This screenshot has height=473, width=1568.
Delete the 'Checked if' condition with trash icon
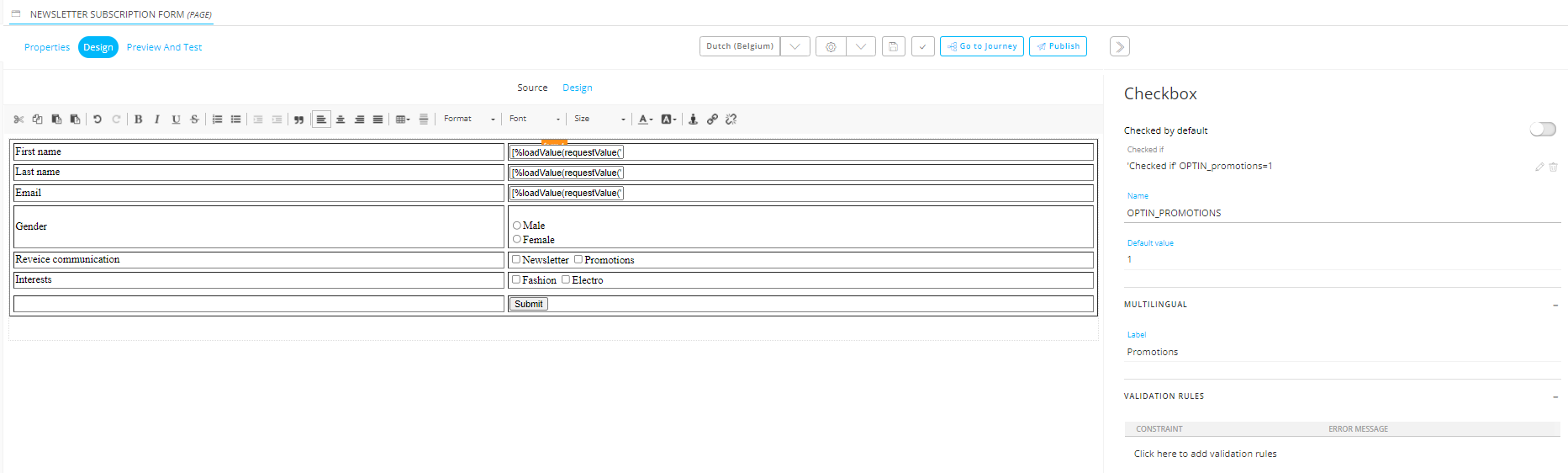click(x=1553, y=167)
